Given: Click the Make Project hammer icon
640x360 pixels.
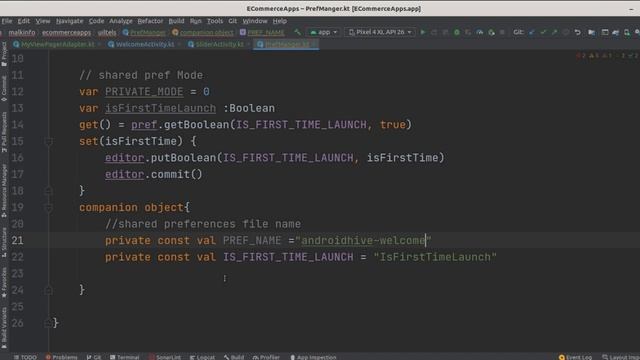Looking at the screenshot, I should click(298, 32).
